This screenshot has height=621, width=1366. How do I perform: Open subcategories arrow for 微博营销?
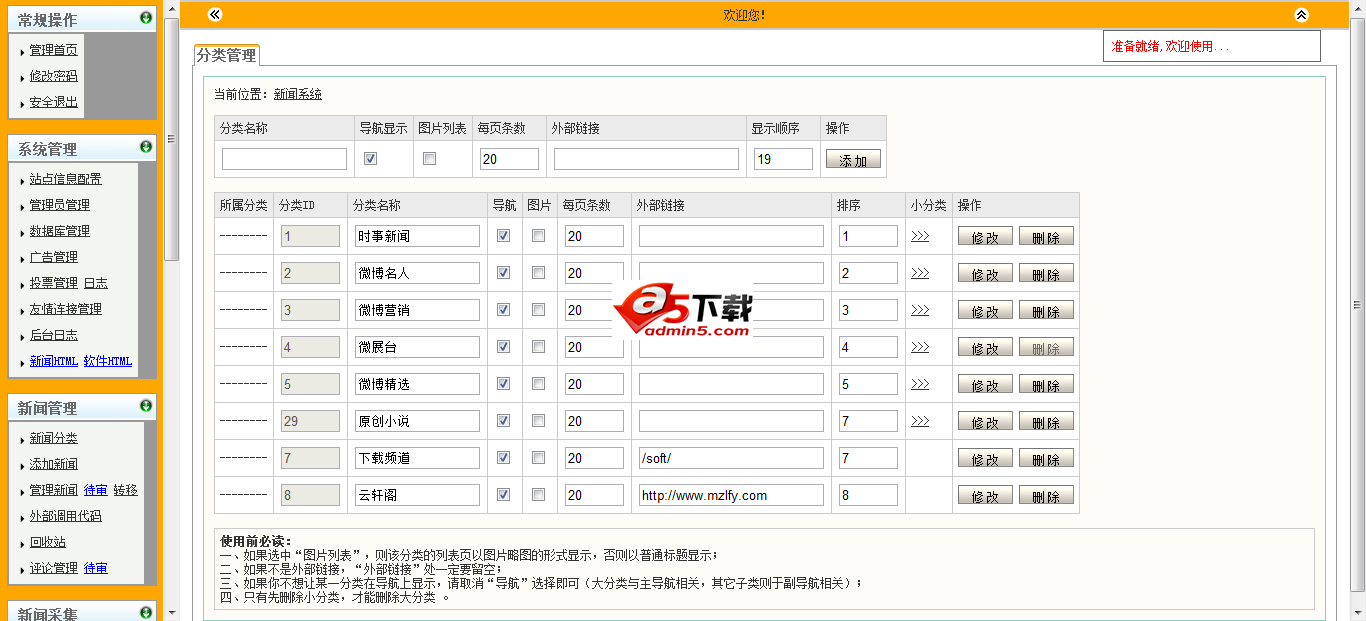tap(920, 310)
